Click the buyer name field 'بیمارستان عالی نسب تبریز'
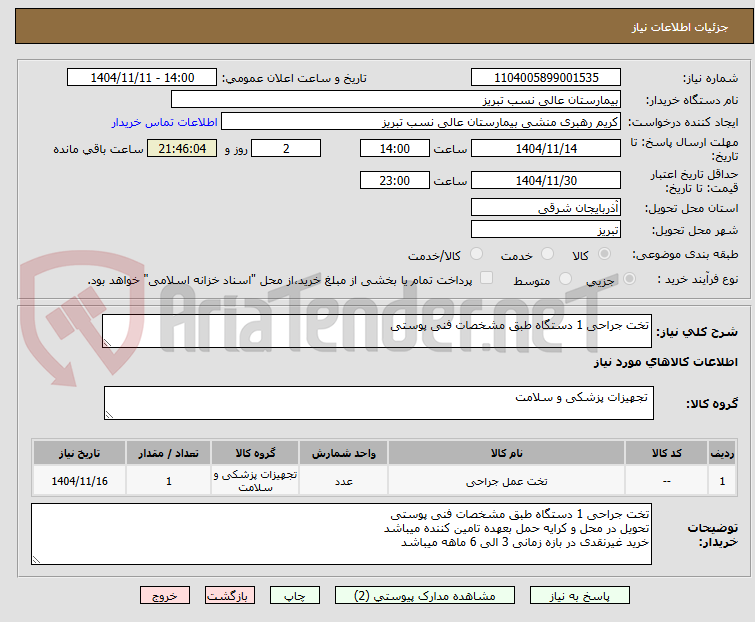The image size is (755, 622). (396, 99)
